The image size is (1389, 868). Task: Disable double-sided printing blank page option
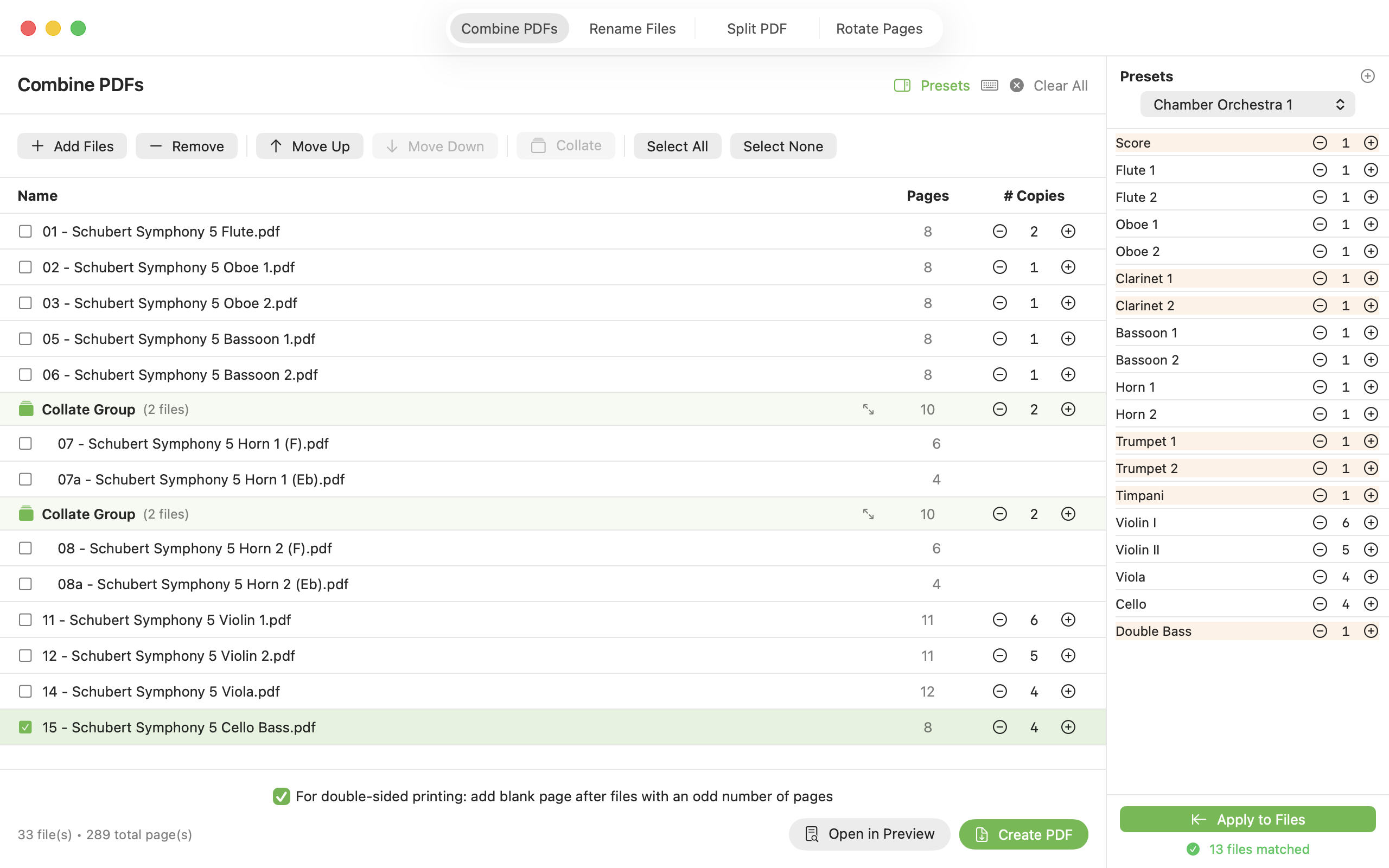coord(281,796)
